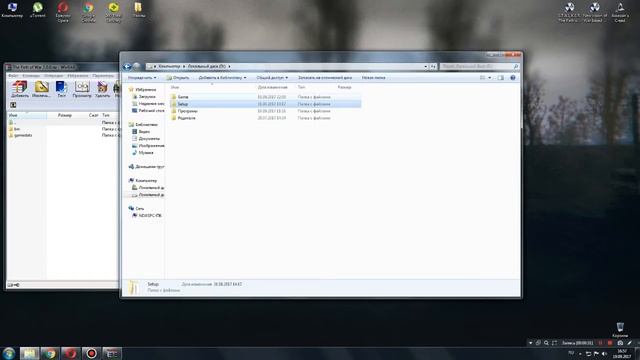Screen dimensions: 640x360
Task: Open the change view dropdown arrow in Explorer
Action: tap(490, 78)
